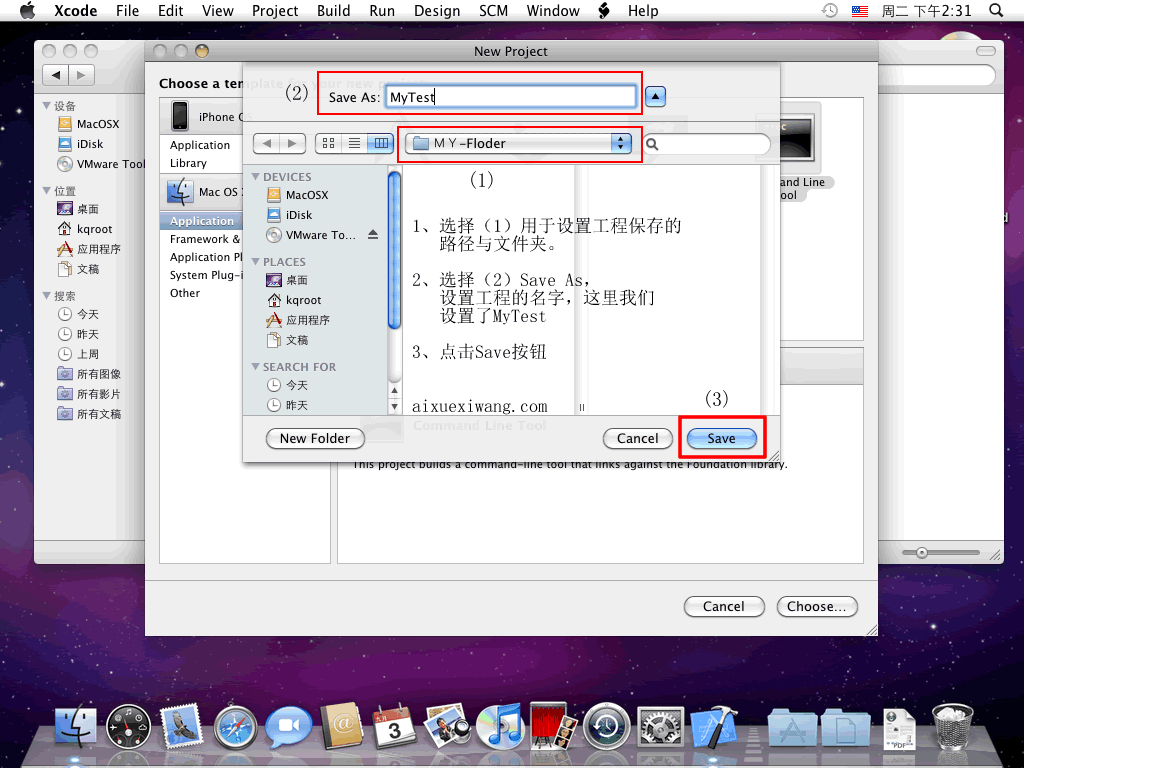Image resolution: width=1152 pixels, height=768 pixels.
Task: Open Photo Booth icon in Dock
Action: pos(553,725)
